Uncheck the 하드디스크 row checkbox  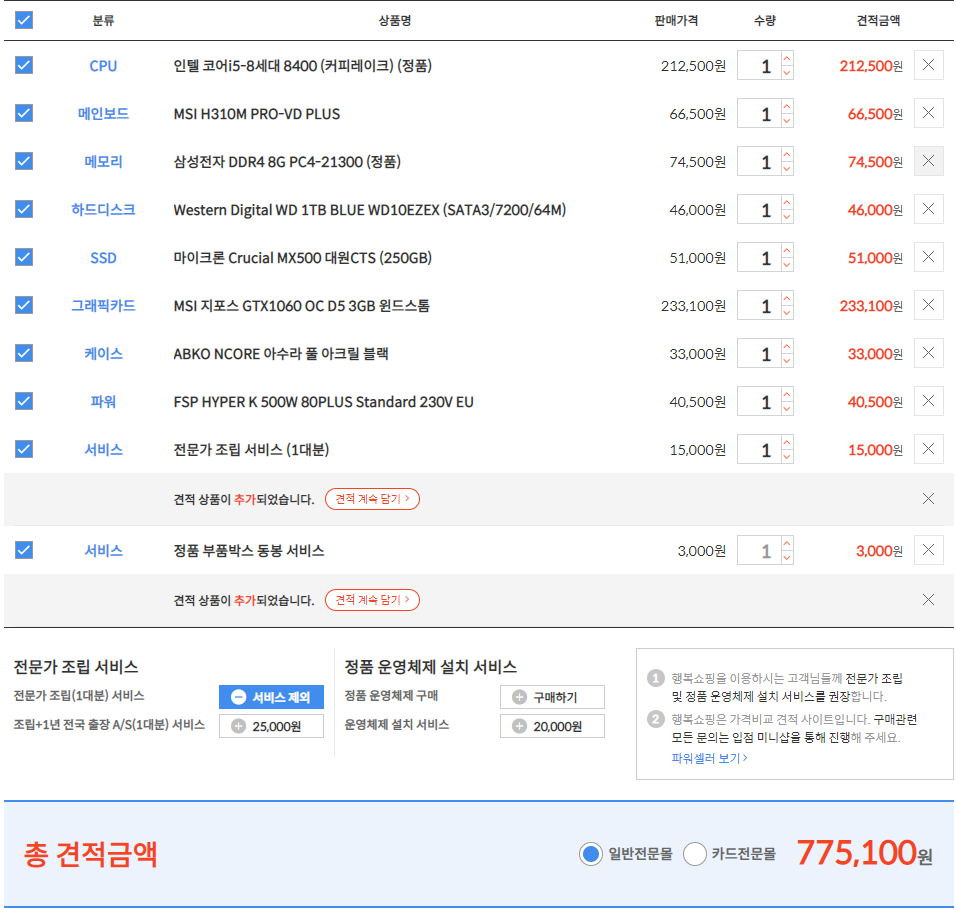tap(24, 209)
